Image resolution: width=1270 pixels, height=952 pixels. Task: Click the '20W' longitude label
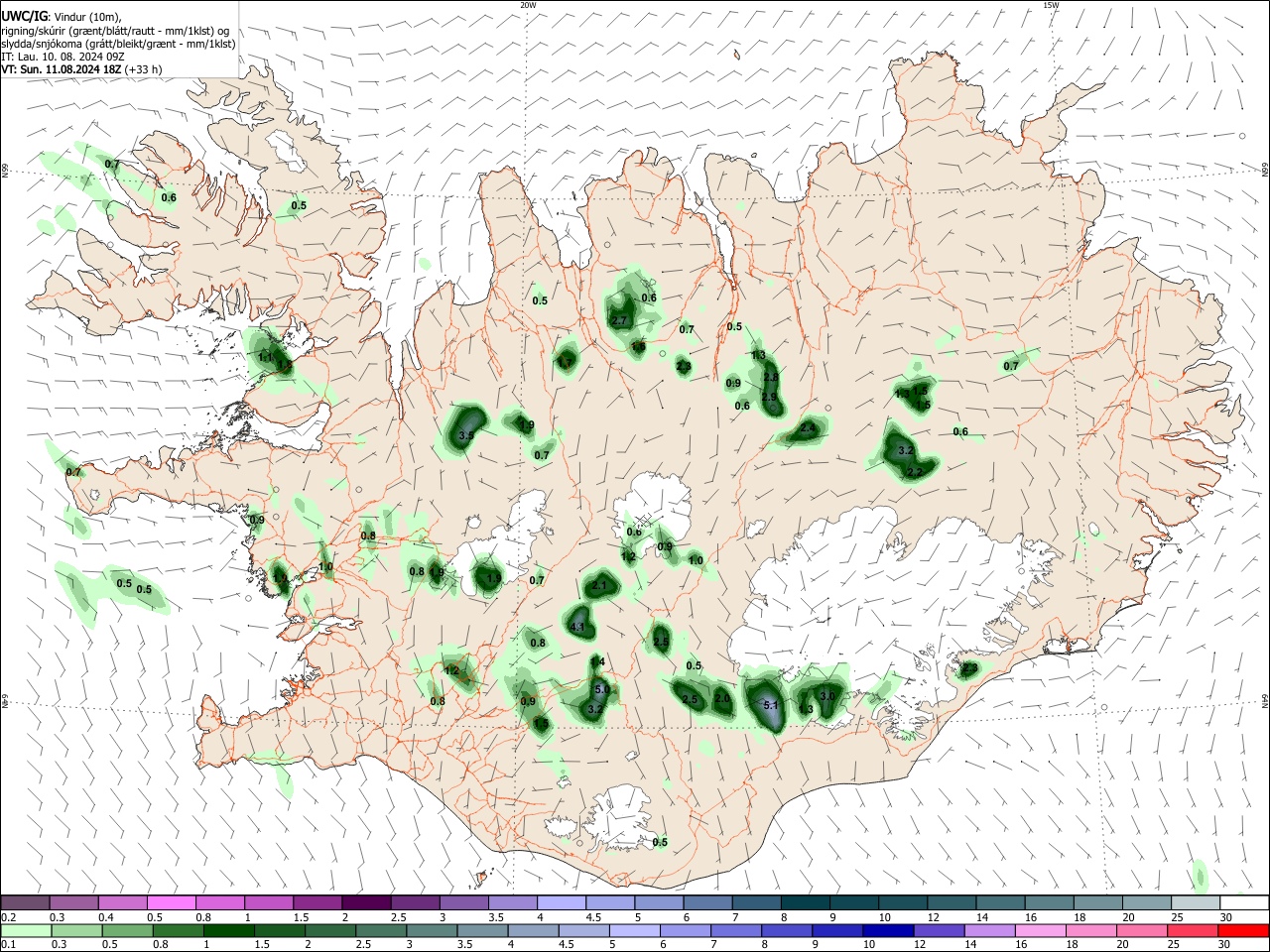pos(528,5)
